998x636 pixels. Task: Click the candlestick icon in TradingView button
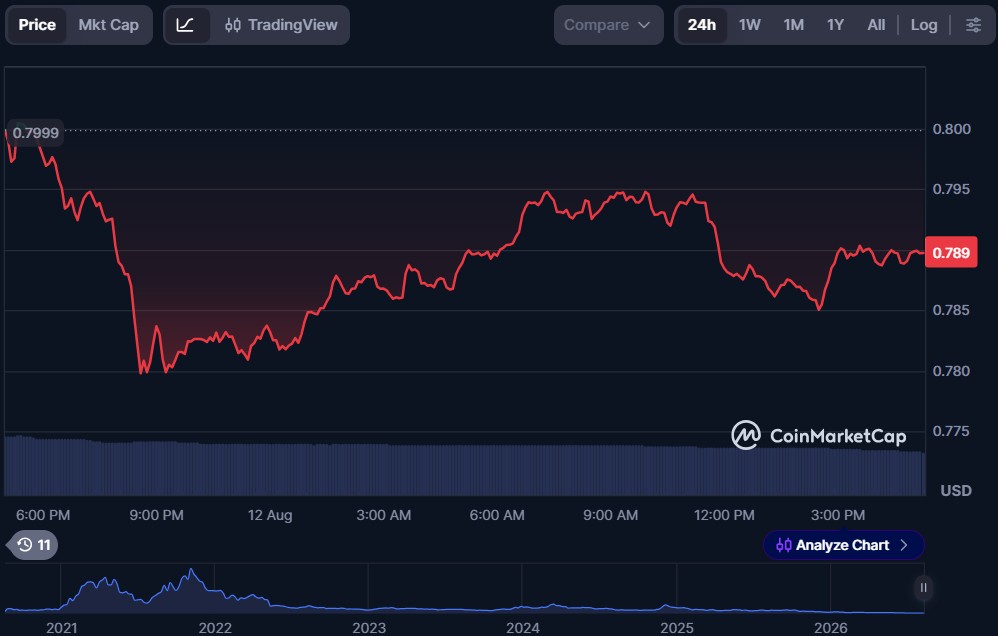pyautogui.click(x=233, y=25)
